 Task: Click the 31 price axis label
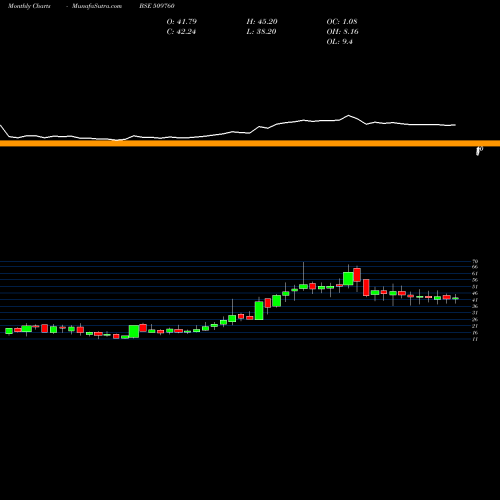tap(475, 313)
